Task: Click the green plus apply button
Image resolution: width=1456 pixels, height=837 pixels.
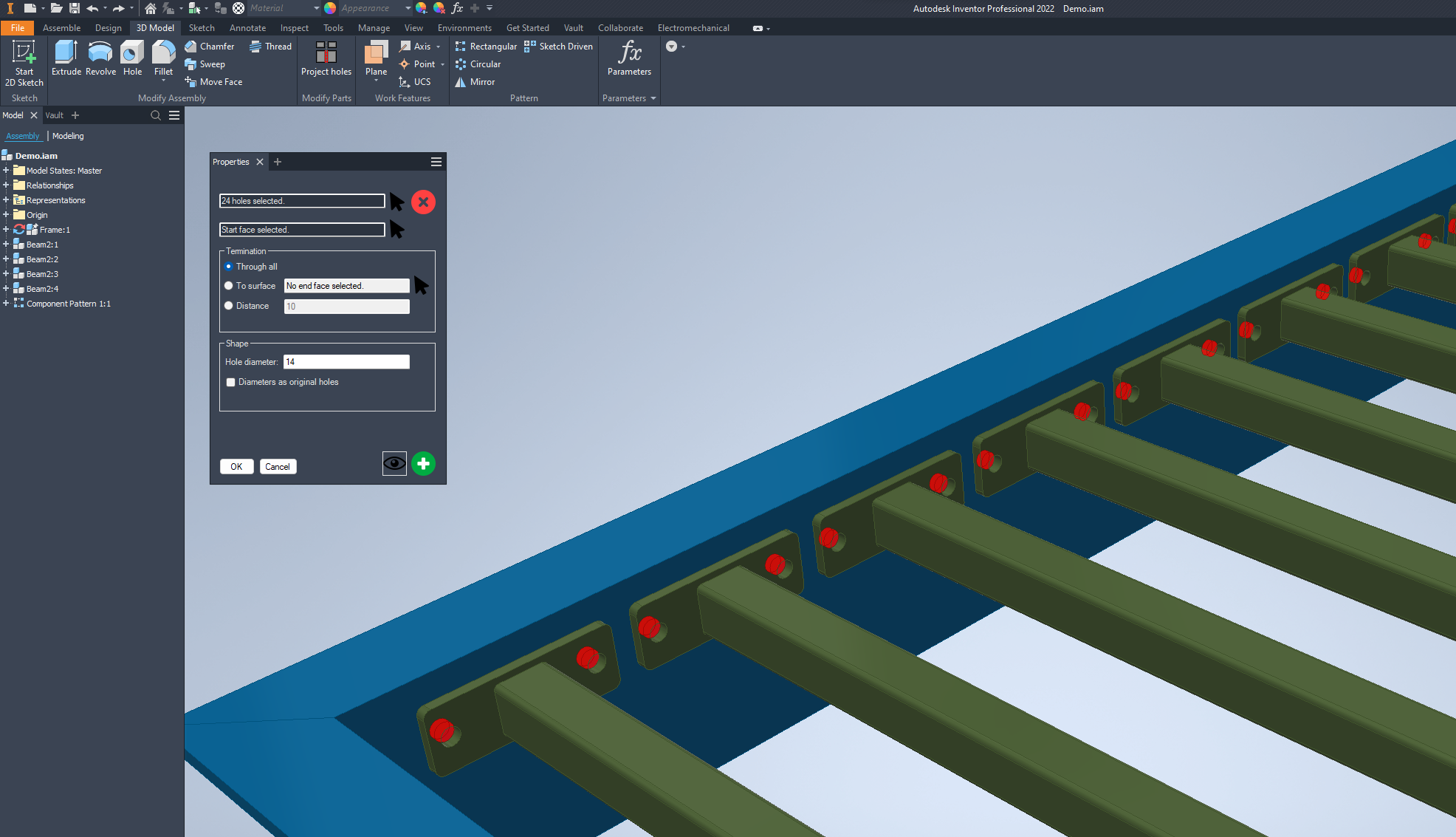Action: (x=423, y=464)
